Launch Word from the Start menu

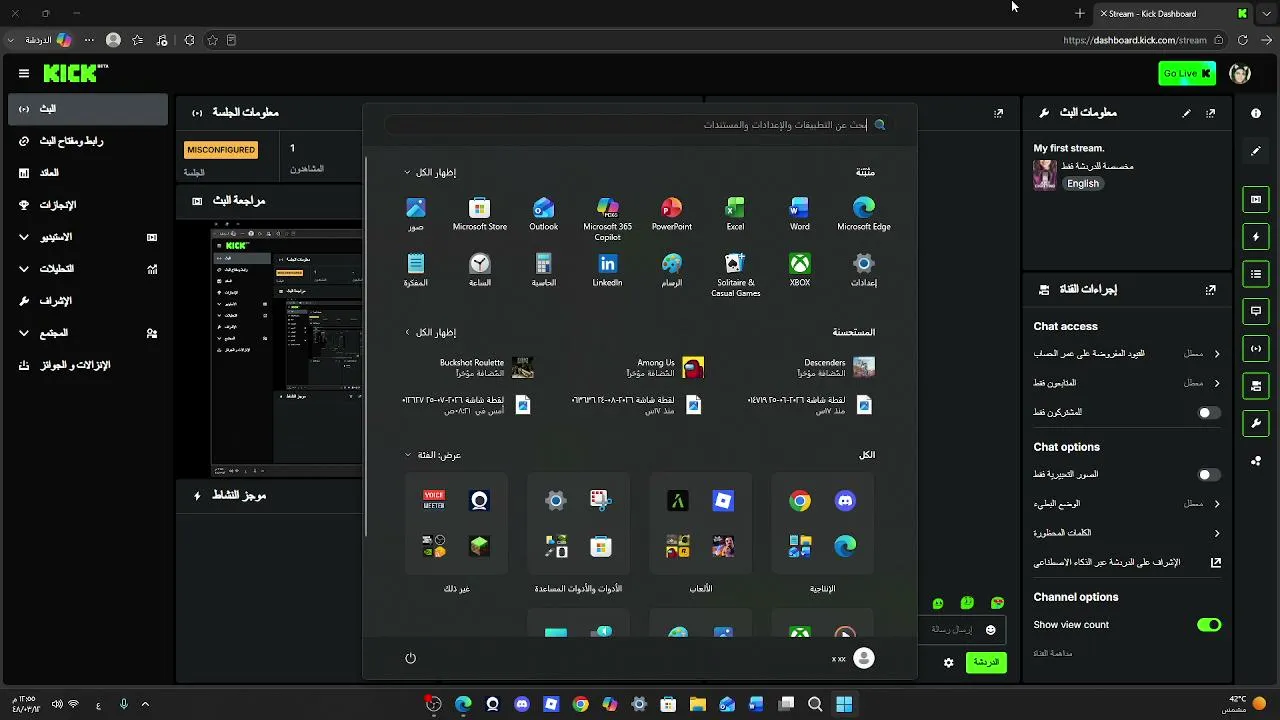800,214
